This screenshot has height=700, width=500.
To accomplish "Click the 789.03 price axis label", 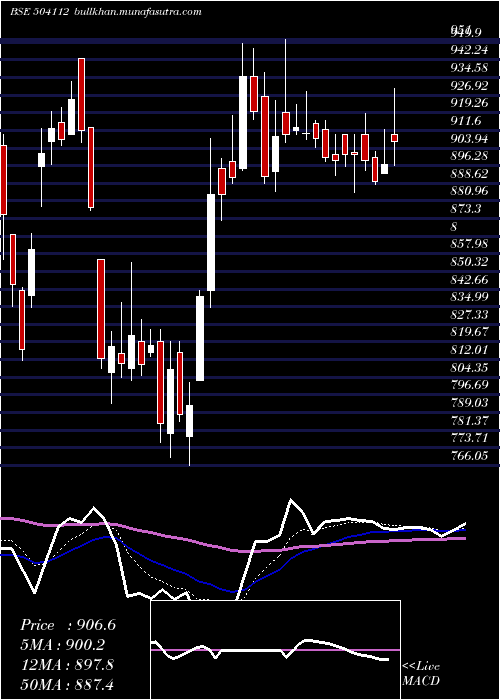I will [469, 402].
